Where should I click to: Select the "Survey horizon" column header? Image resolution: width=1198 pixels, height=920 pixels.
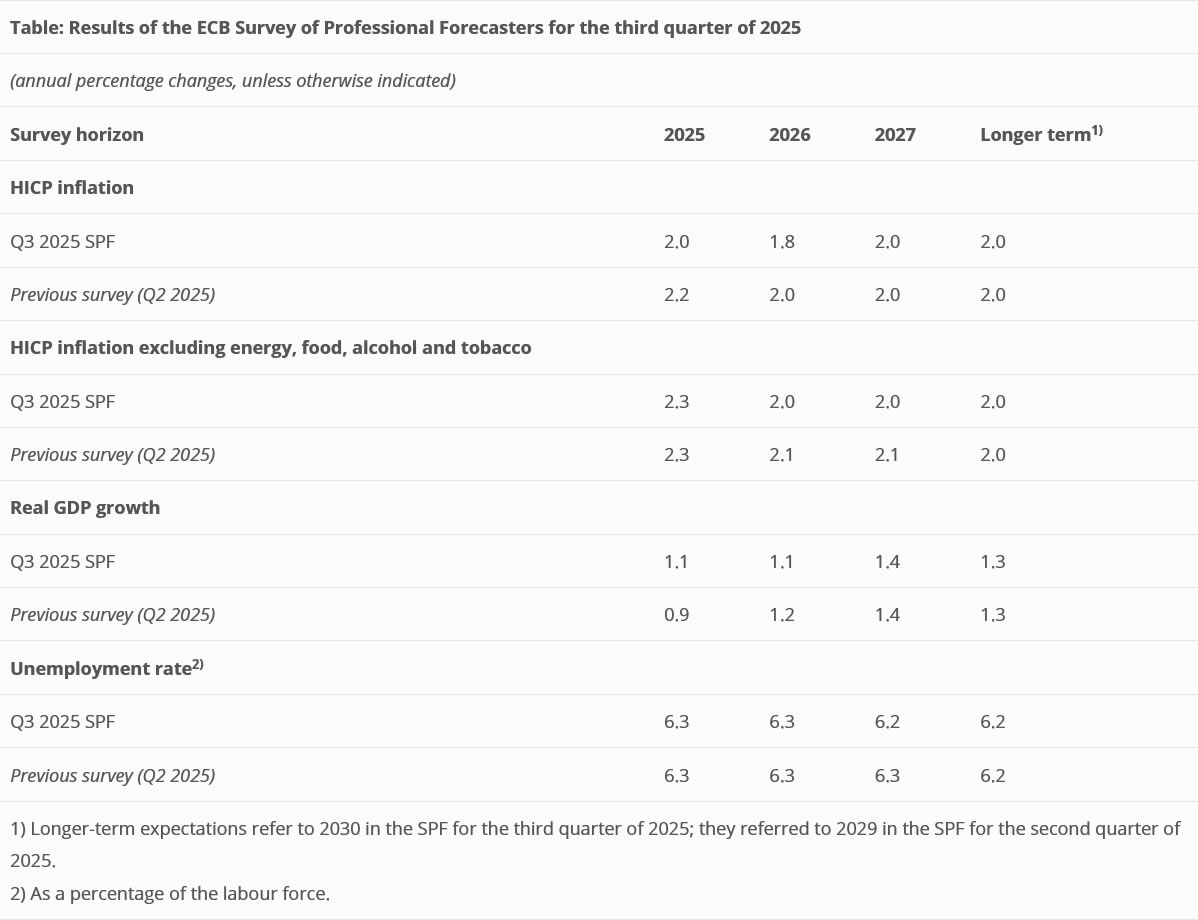click(77, 135)
